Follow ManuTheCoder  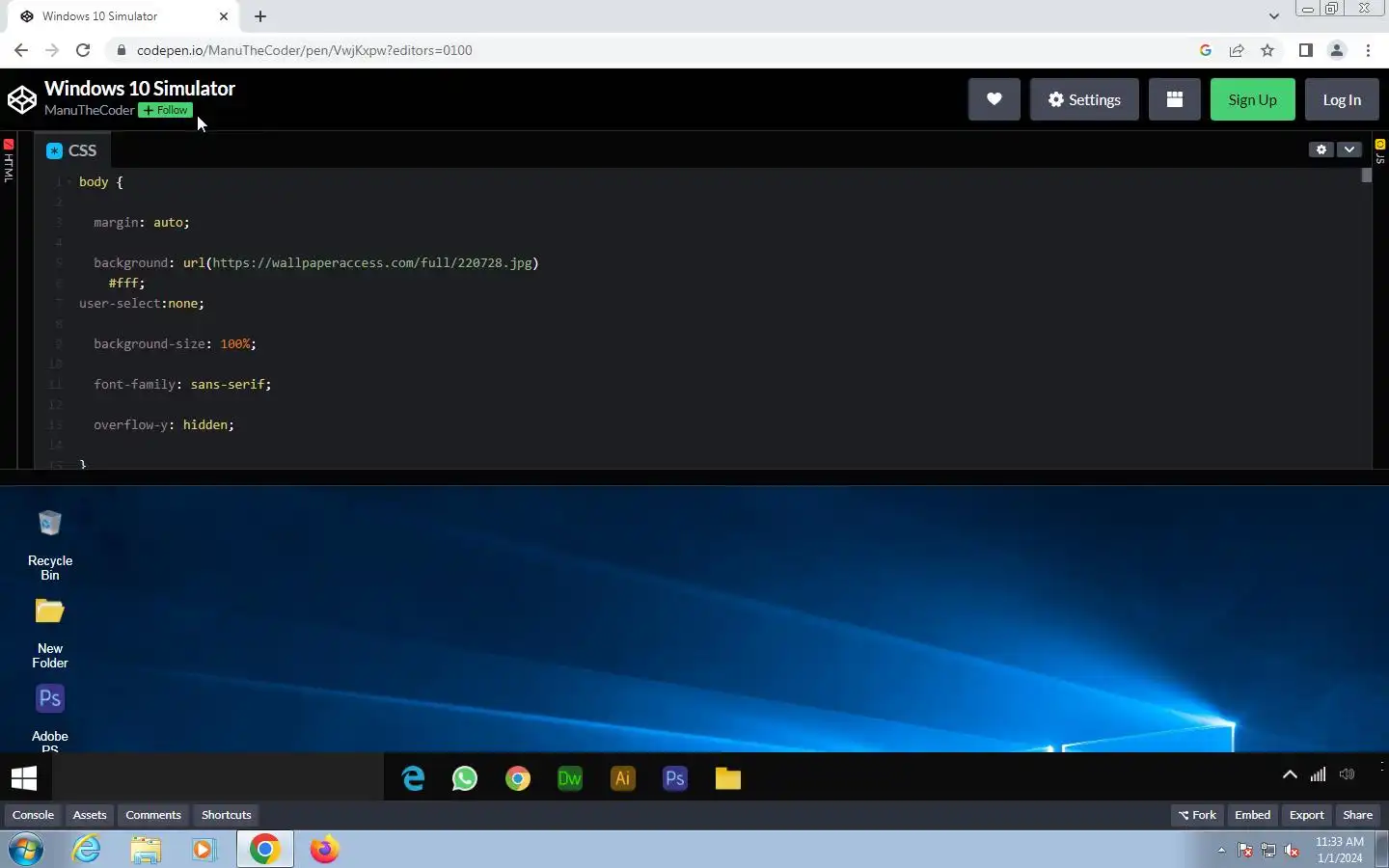[165, 110]
